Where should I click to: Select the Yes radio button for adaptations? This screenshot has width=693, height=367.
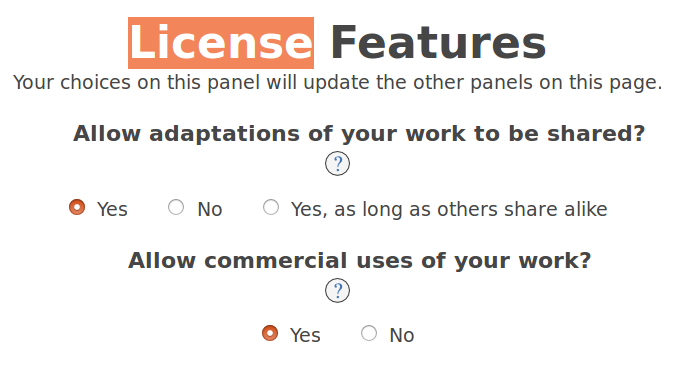pyautogui.click(x=77, y=207)
